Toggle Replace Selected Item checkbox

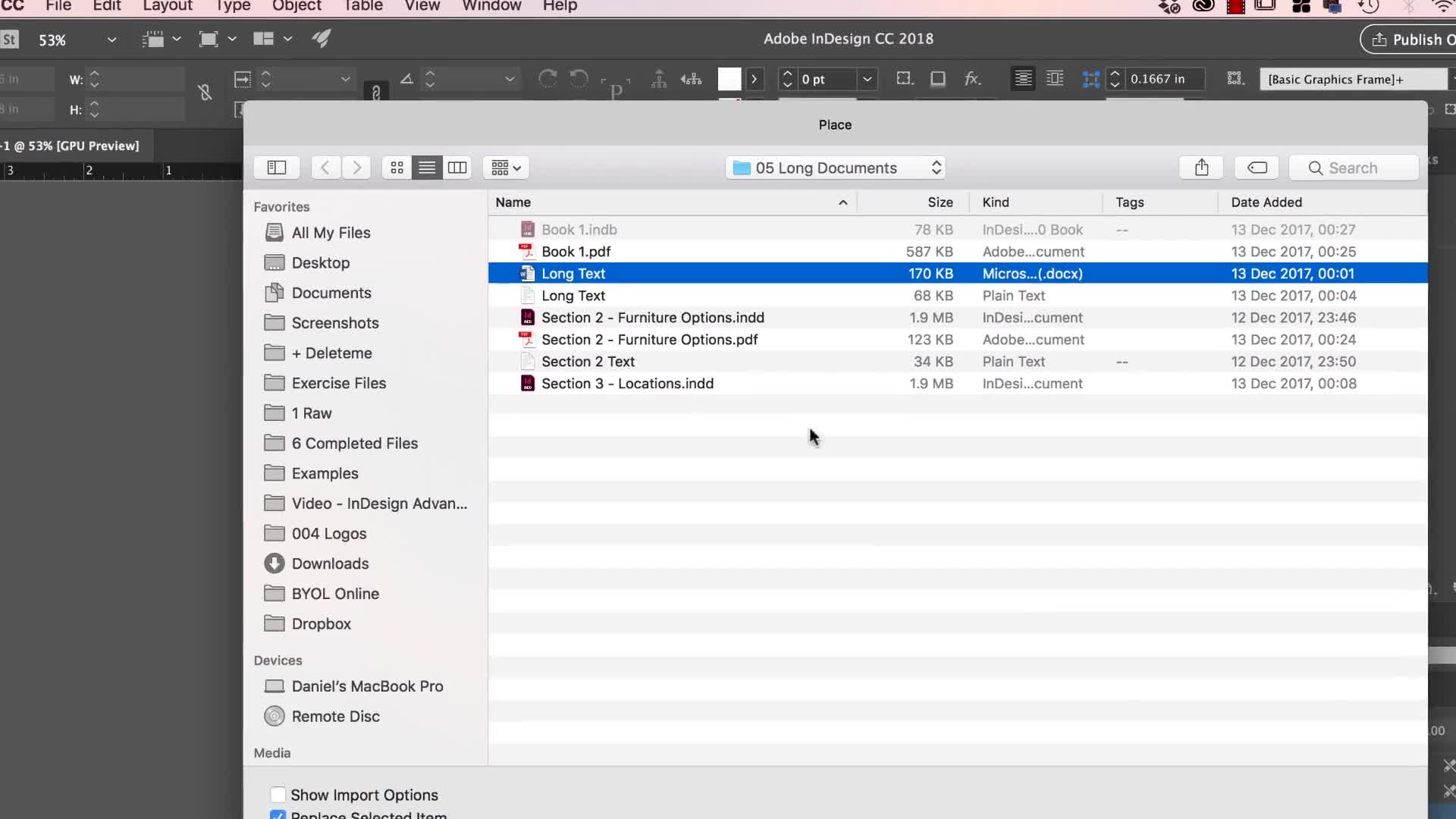pyautogui.click(x=278, y=816)
